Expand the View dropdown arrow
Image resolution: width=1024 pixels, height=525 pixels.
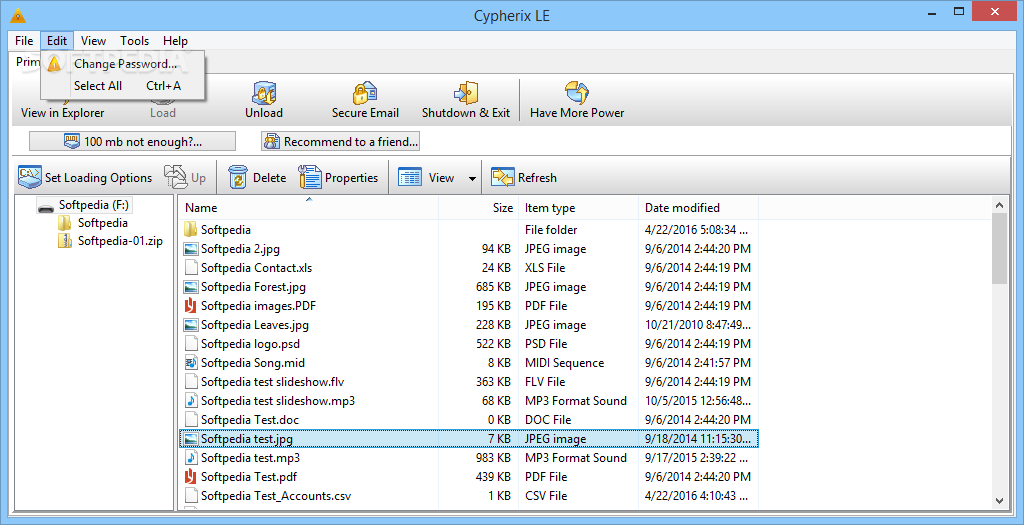472,178
